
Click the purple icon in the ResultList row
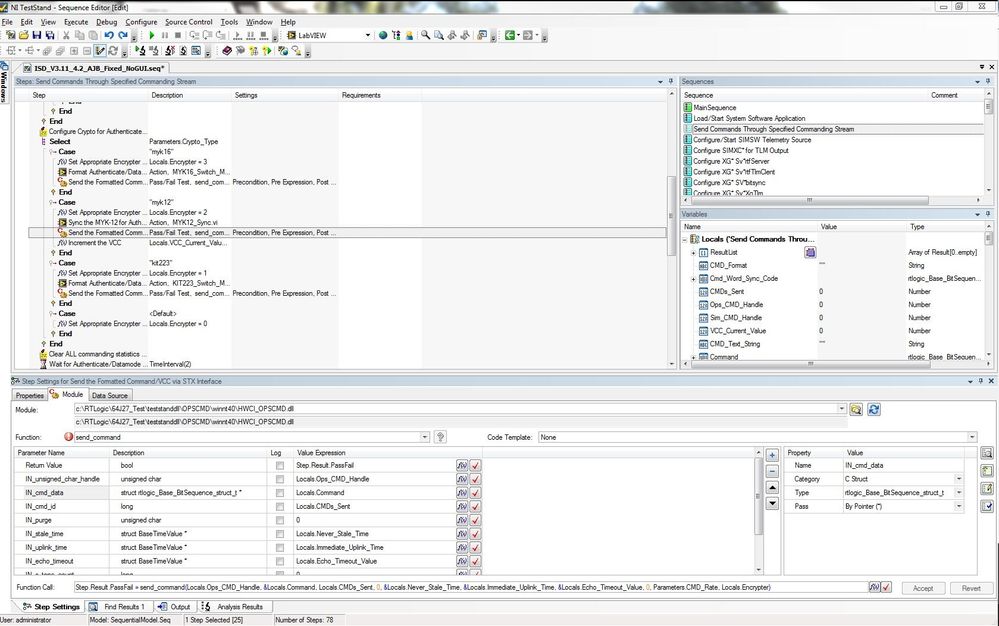click(810, 253)
